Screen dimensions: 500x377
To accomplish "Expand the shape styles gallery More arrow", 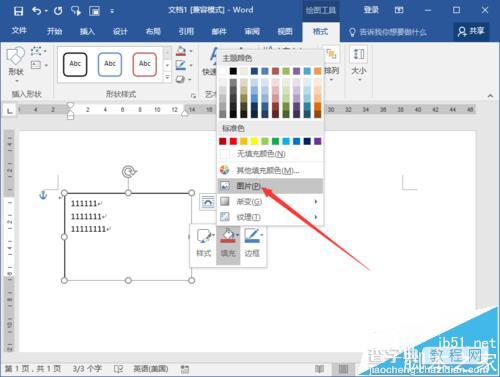I will pos(167,78).
